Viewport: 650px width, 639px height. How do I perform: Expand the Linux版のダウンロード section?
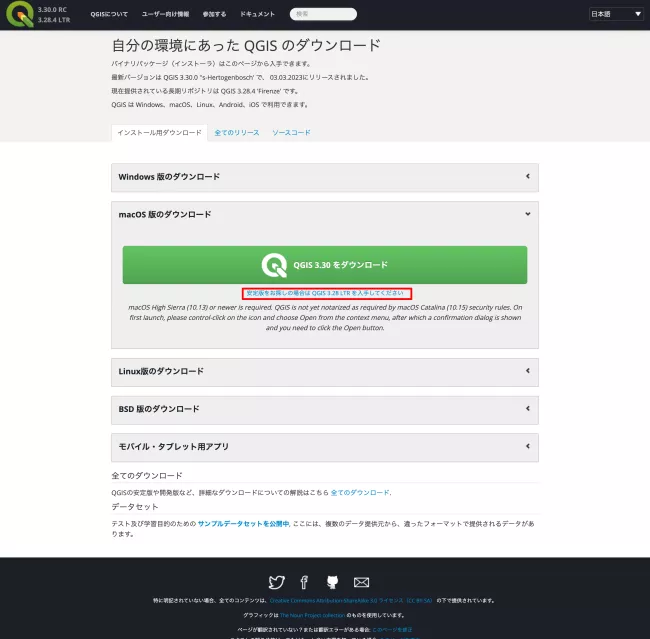pyautogui.click(x=325, y=372)
